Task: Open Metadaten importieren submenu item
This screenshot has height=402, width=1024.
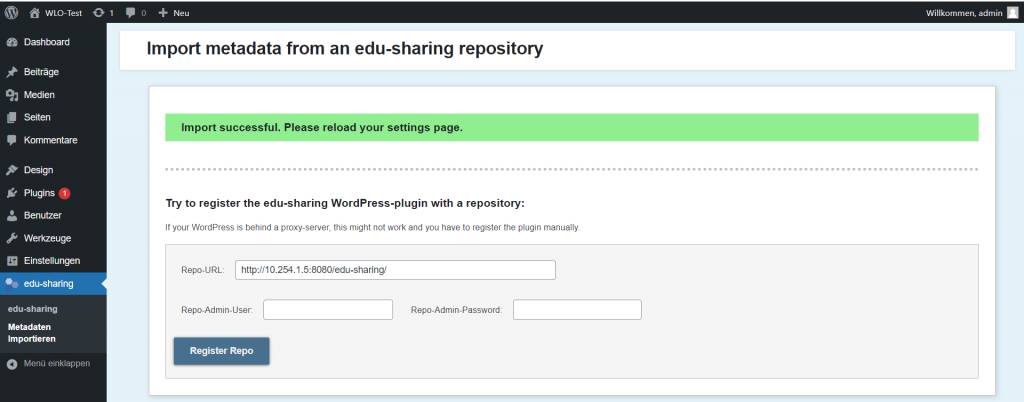Action: coord(31,333)
